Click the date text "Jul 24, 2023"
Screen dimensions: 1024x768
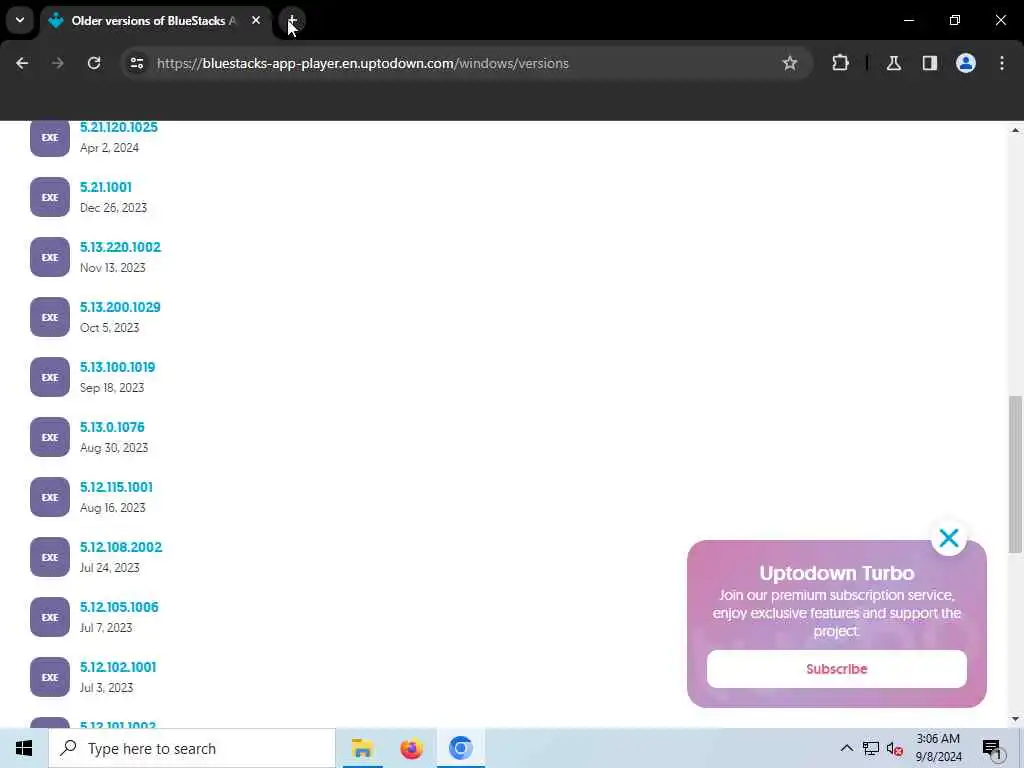pyautogui.click(x=109, y=568)
